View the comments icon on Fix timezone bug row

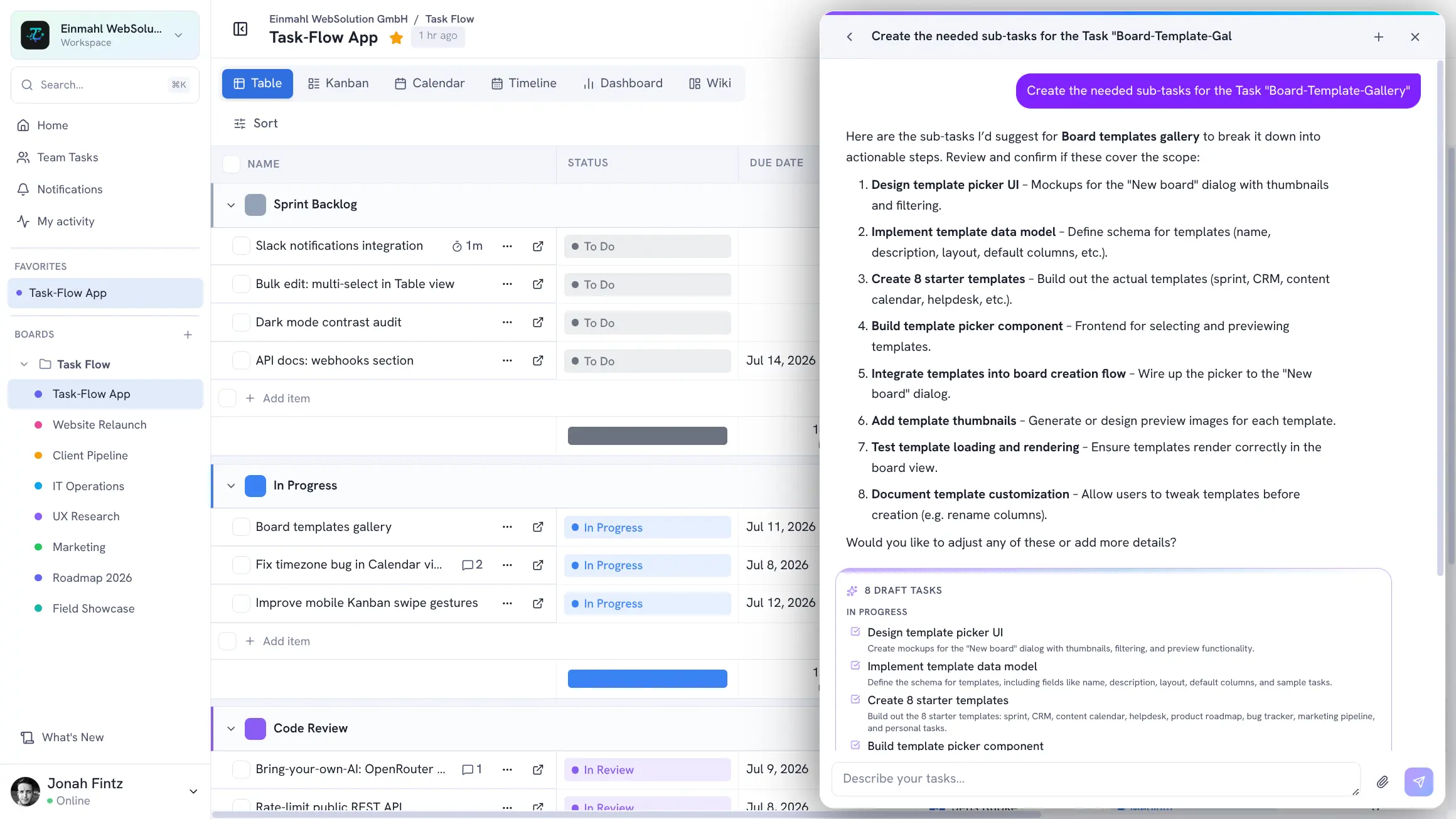point(468,565)
